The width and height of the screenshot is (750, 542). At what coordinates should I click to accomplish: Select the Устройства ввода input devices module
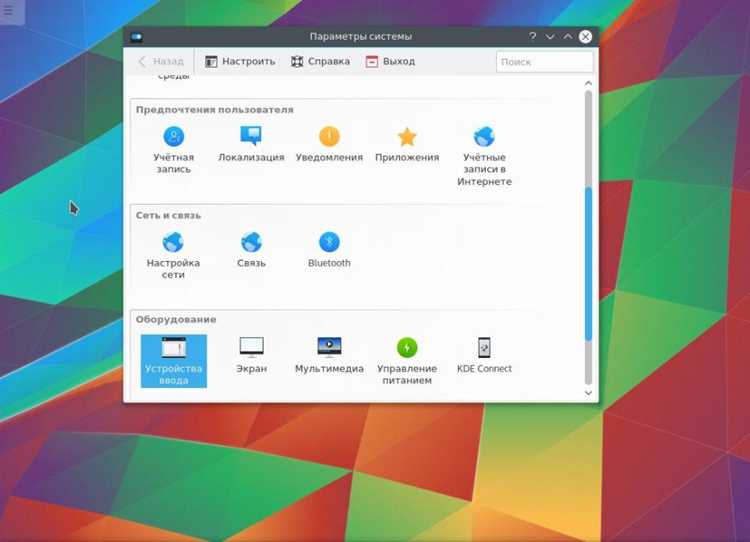tap(174, 361)
